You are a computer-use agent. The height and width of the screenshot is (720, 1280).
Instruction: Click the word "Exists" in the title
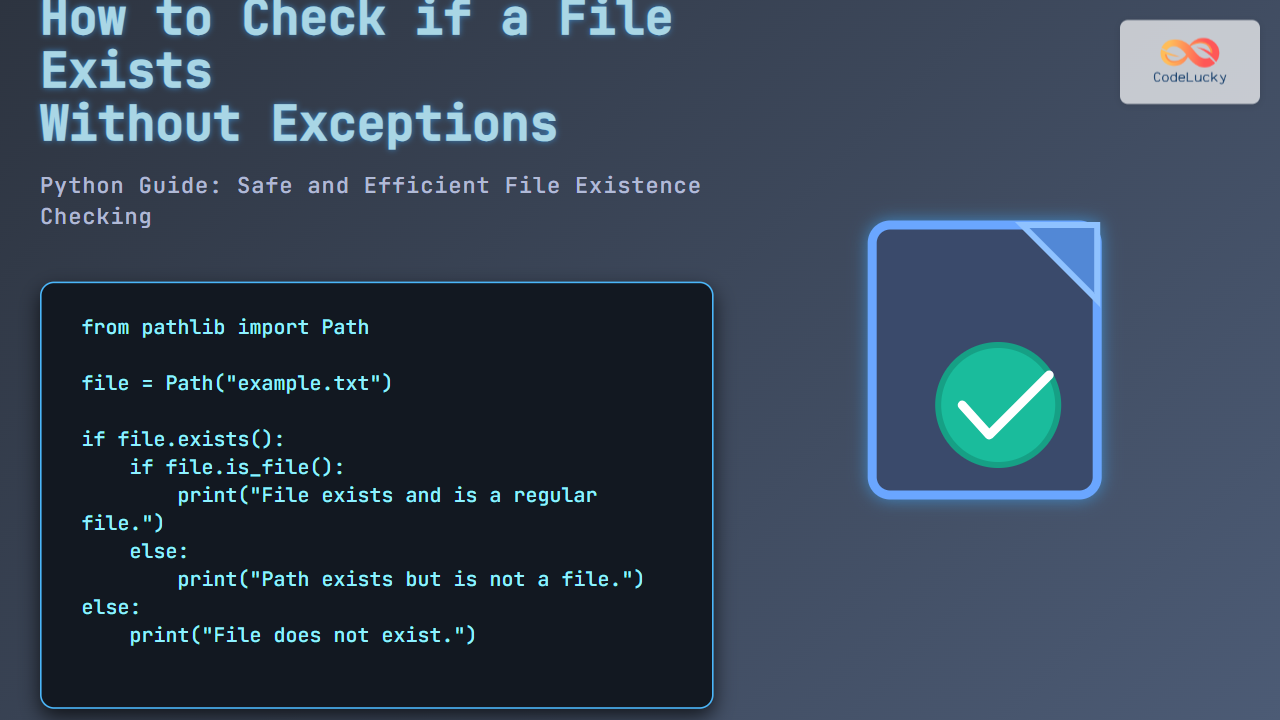point(126,72)
